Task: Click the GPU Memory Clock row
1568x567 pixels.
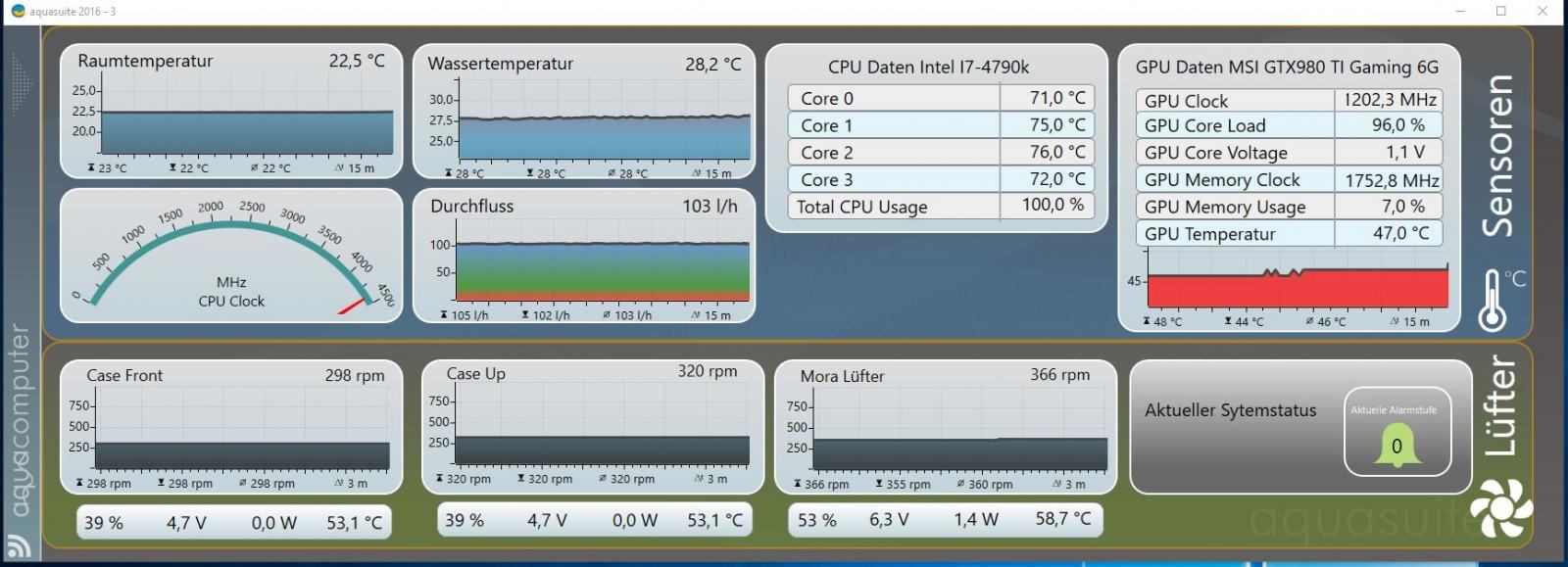Action: 1289,180
